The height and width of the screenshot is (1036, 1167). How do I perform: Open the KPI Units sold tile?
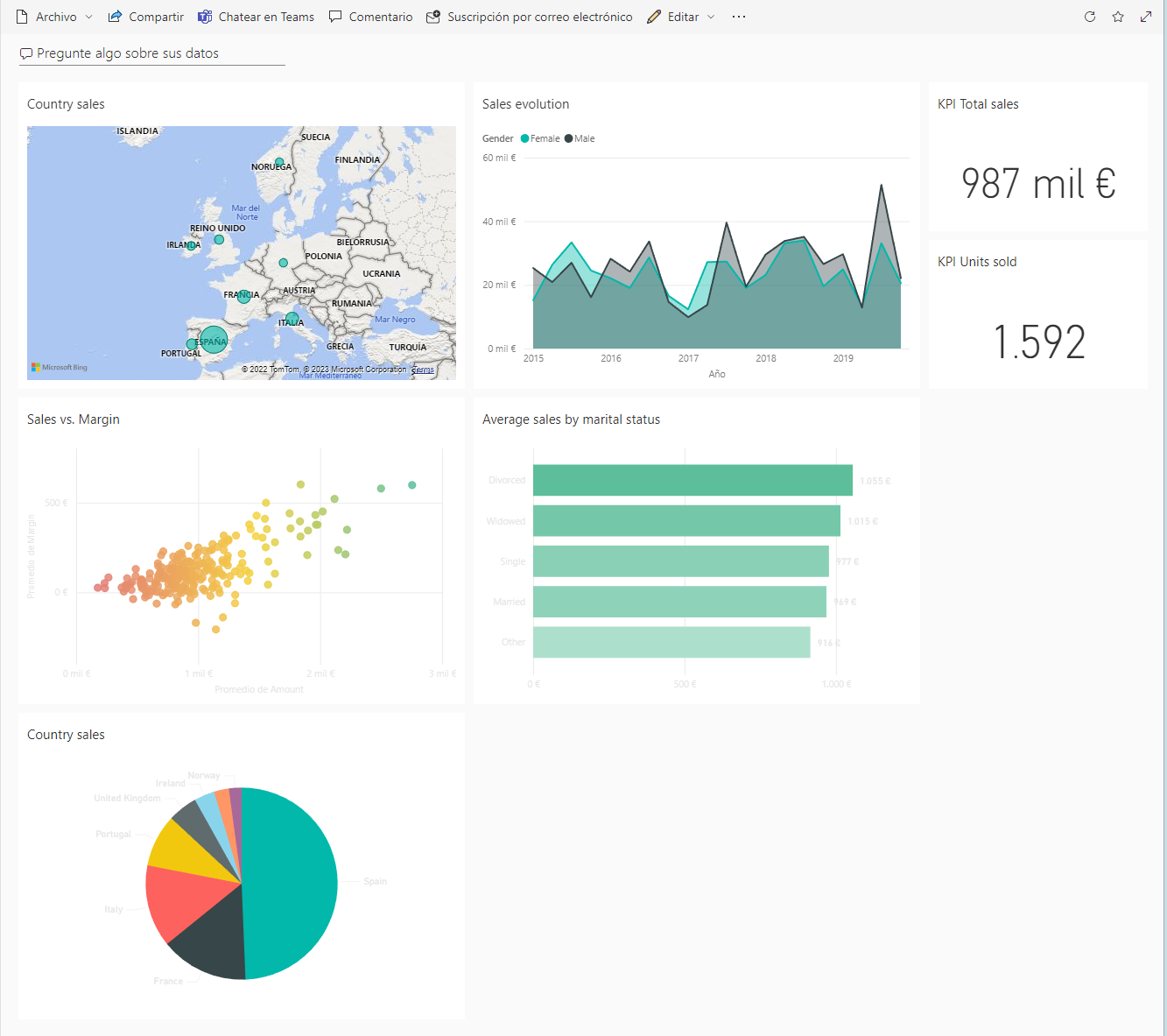click(x=1037, y=315)
